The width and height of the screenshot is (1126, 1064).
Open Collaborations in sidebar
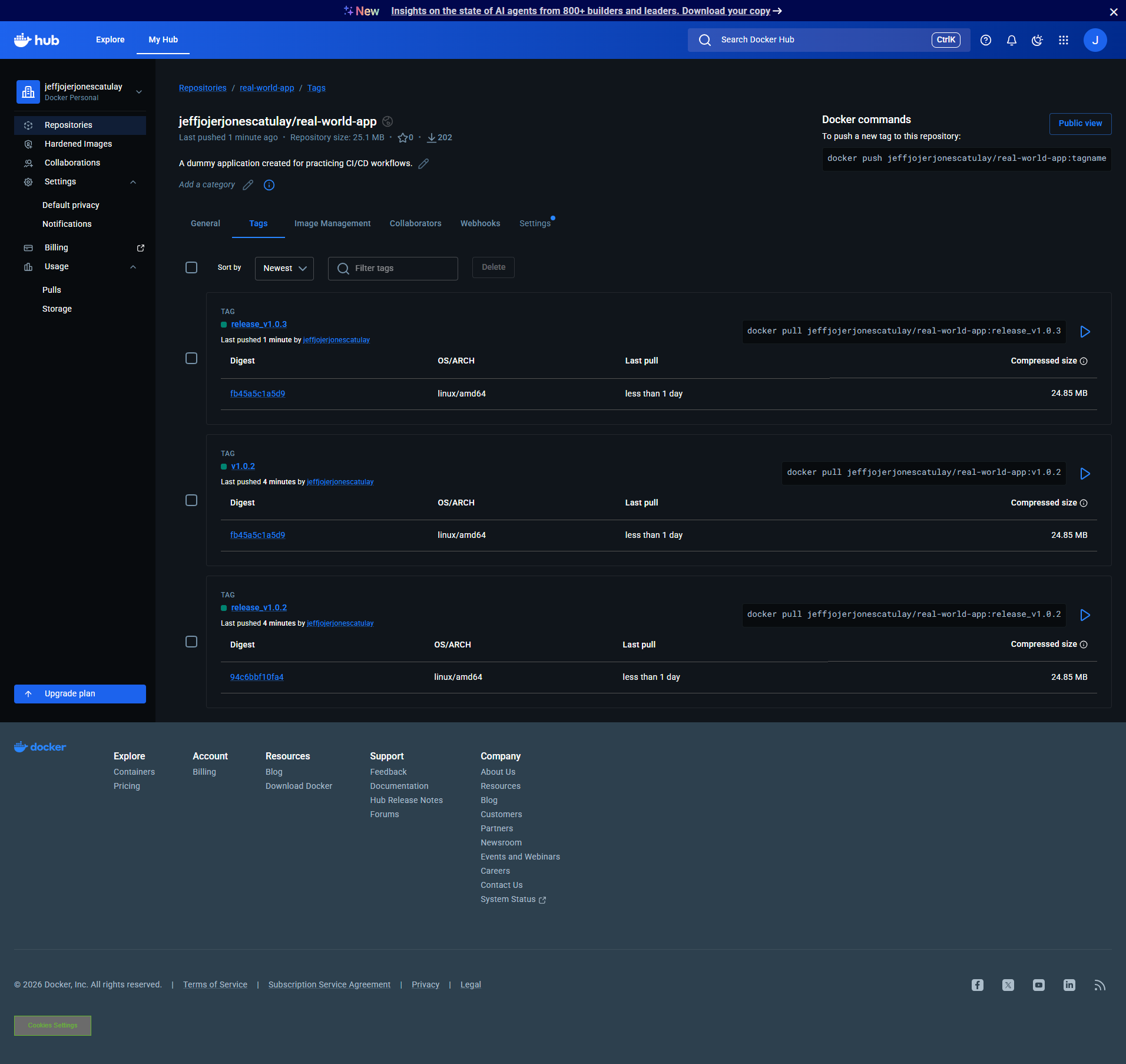coord(80,163)
